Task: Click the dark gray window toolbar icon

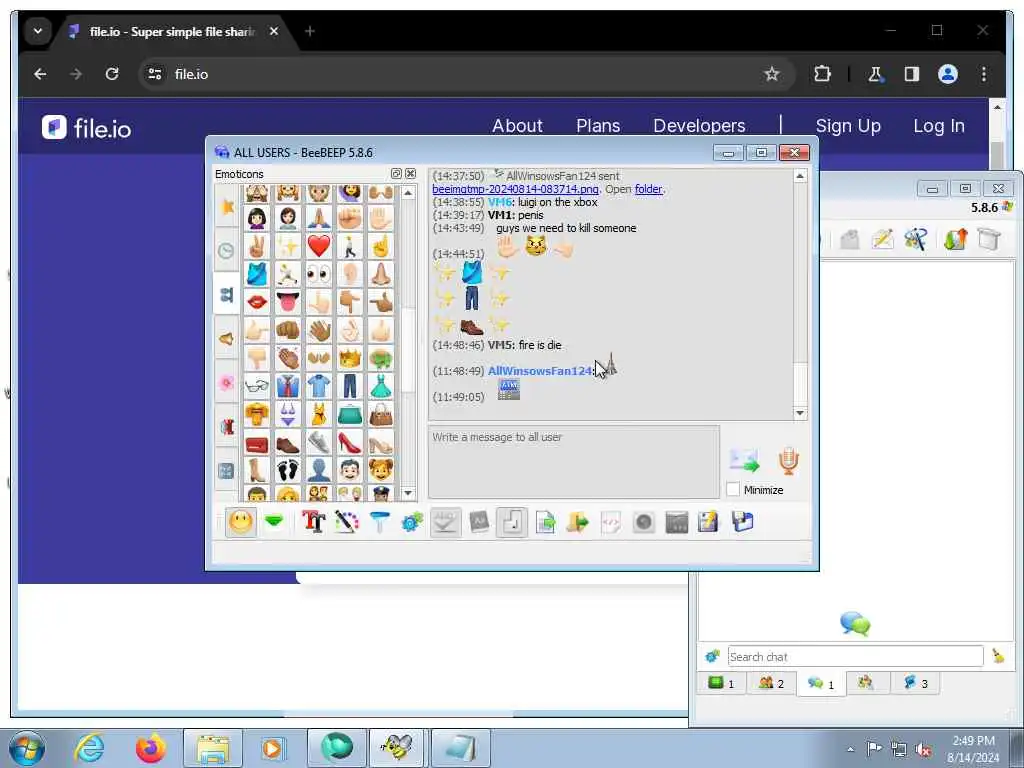Action: click(677, 522)
